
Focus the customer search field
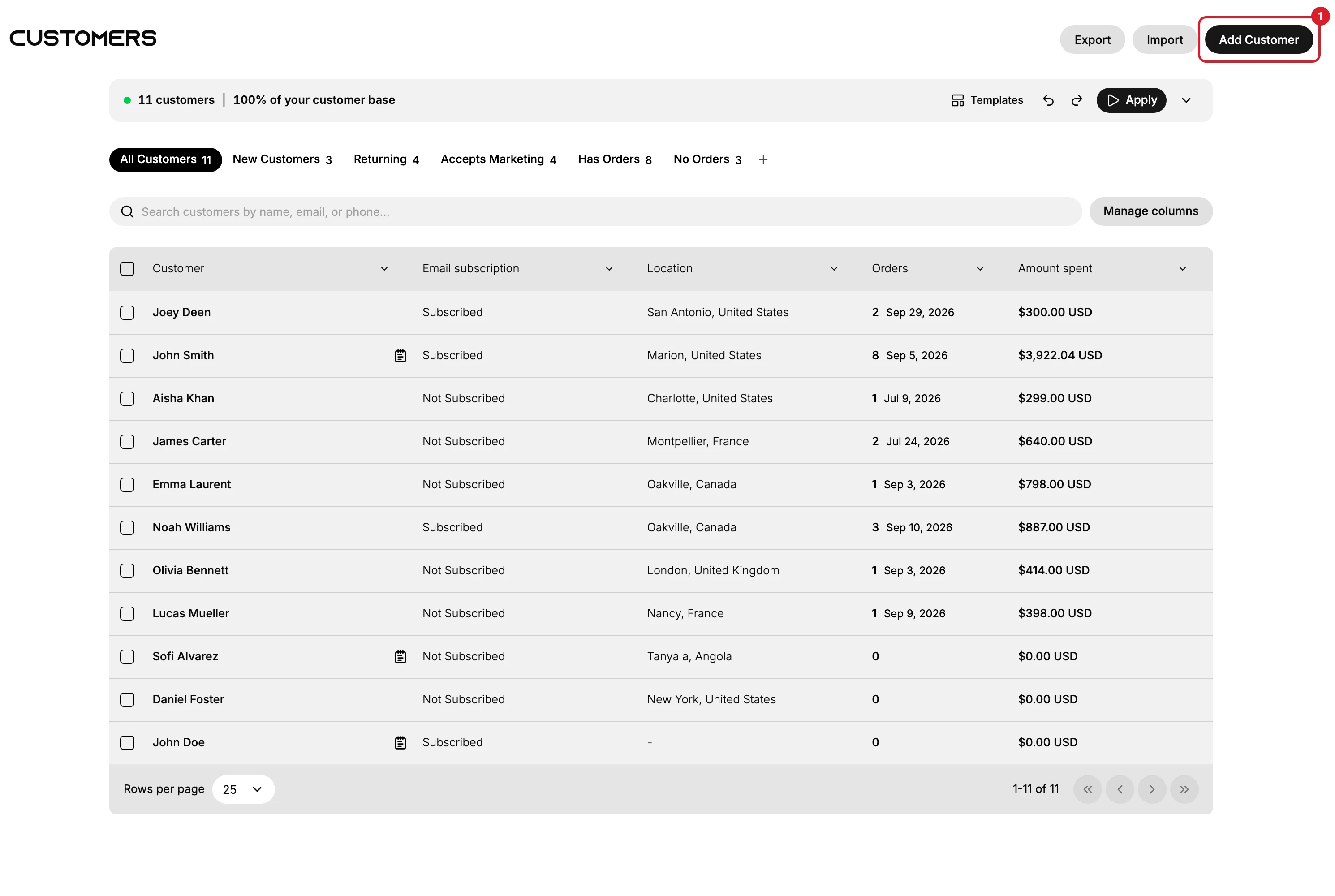pyautogui.click(x=595, y=211)
